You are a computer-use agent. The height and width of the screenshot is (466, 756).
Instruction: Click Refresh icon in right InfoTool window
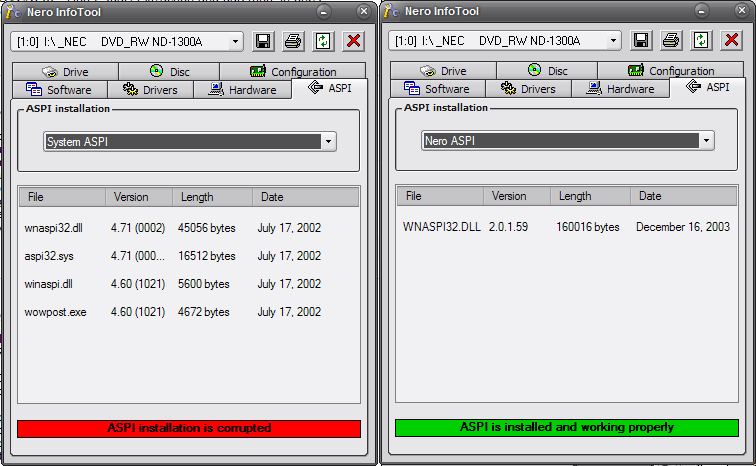coord(701,40)
